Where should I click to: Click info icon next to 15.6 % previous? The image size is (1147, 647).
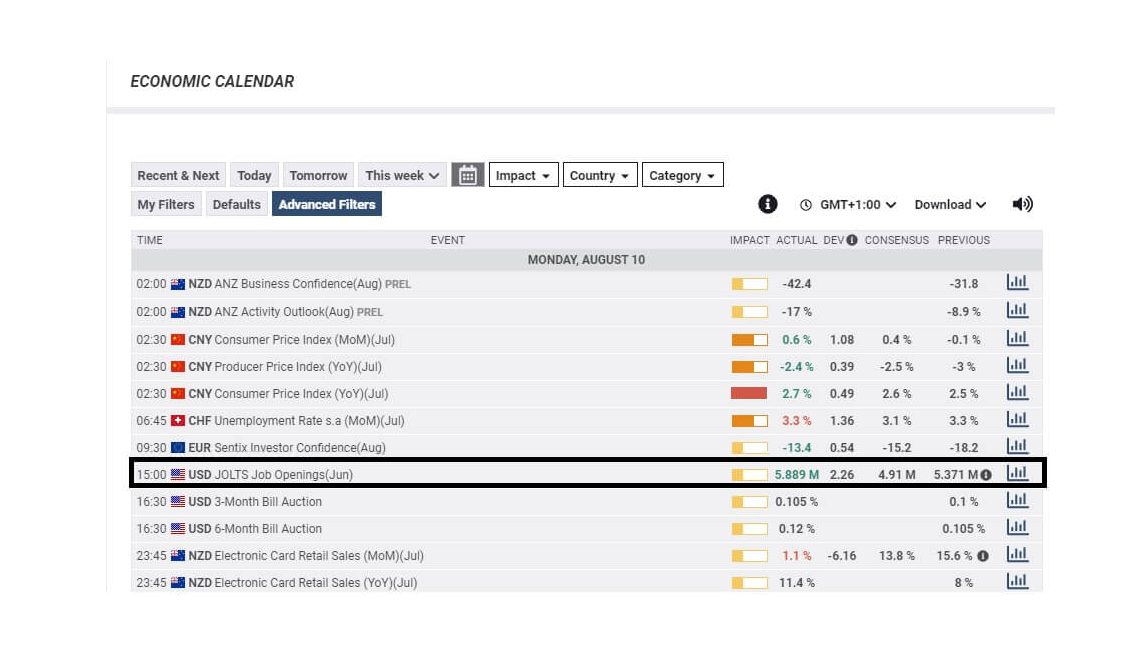pos(983,556)
